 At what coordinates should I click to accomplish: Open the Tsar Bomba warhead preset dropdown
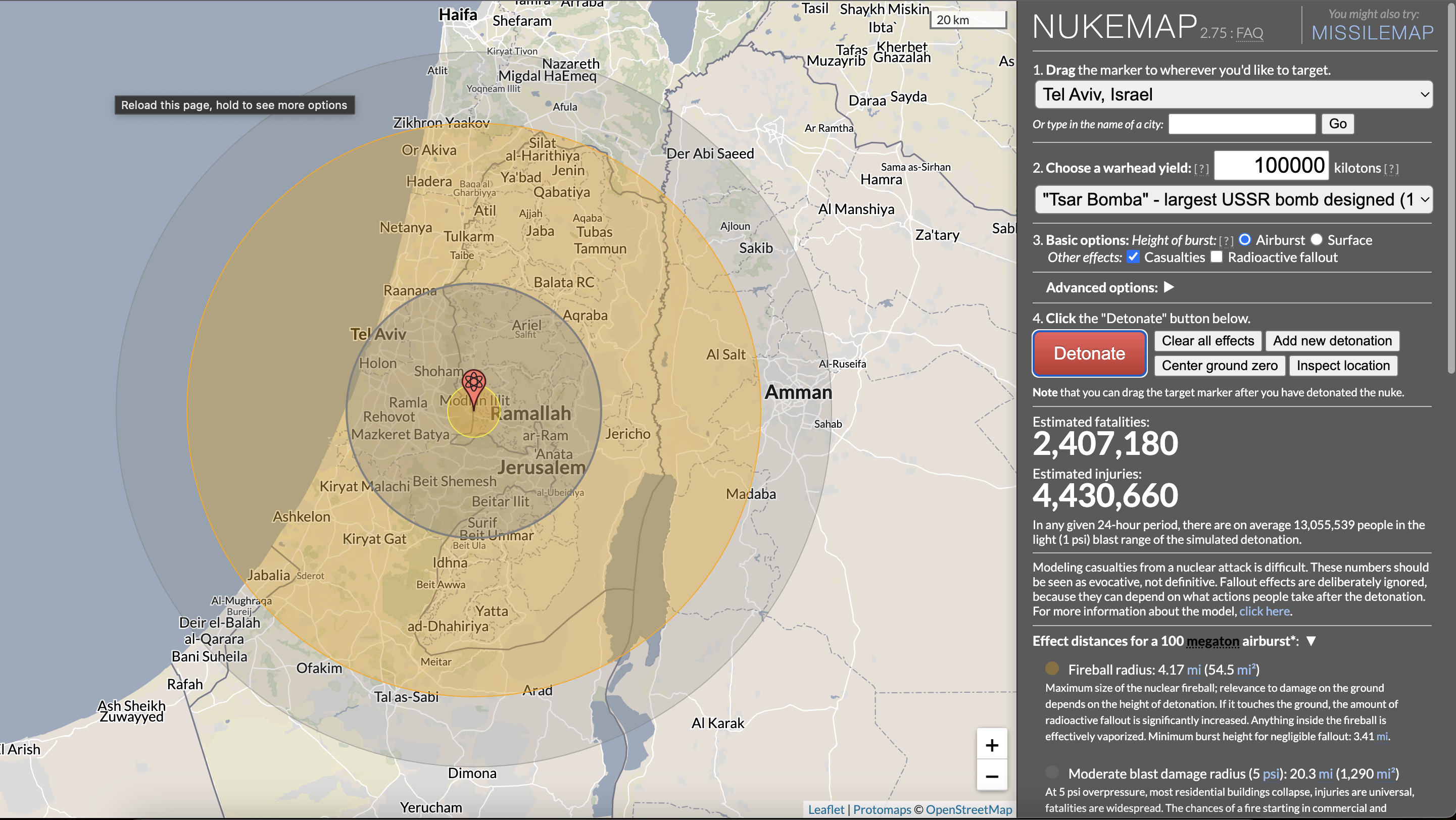coord(1233,199)
